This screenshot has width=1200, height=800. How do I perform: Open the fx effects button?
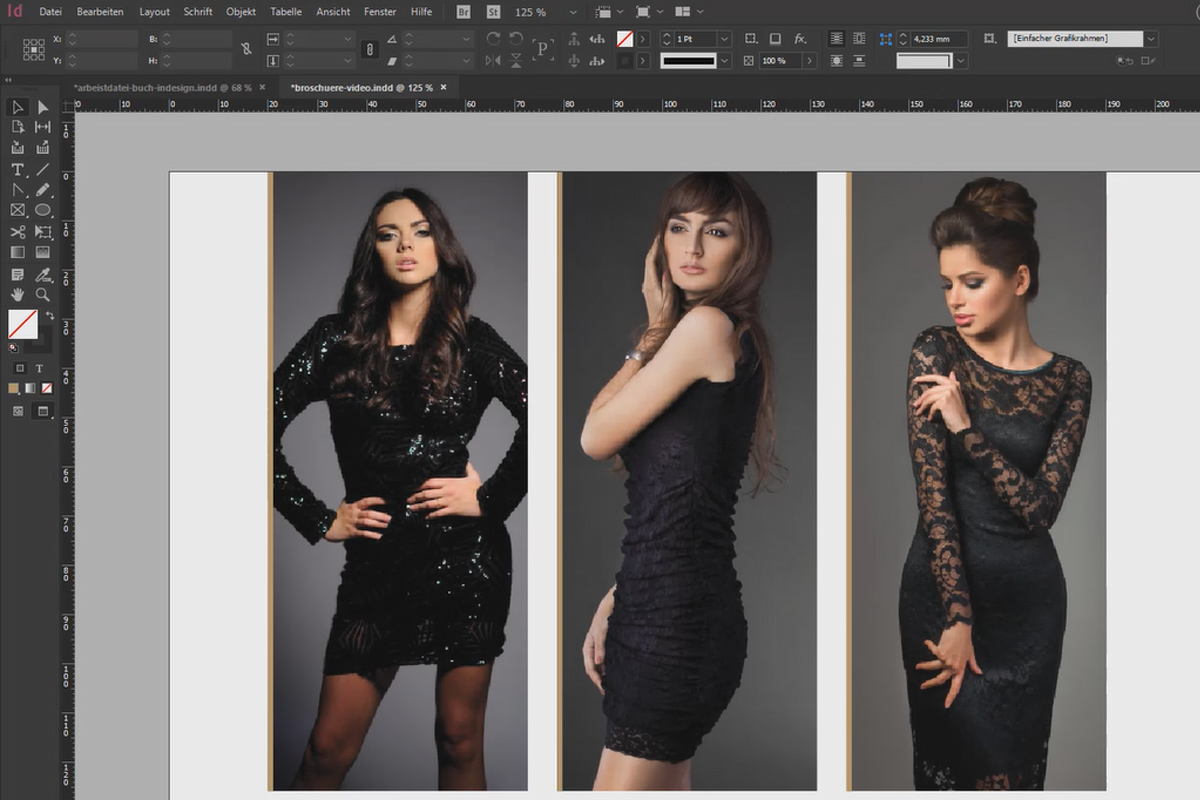coord(800,39)
